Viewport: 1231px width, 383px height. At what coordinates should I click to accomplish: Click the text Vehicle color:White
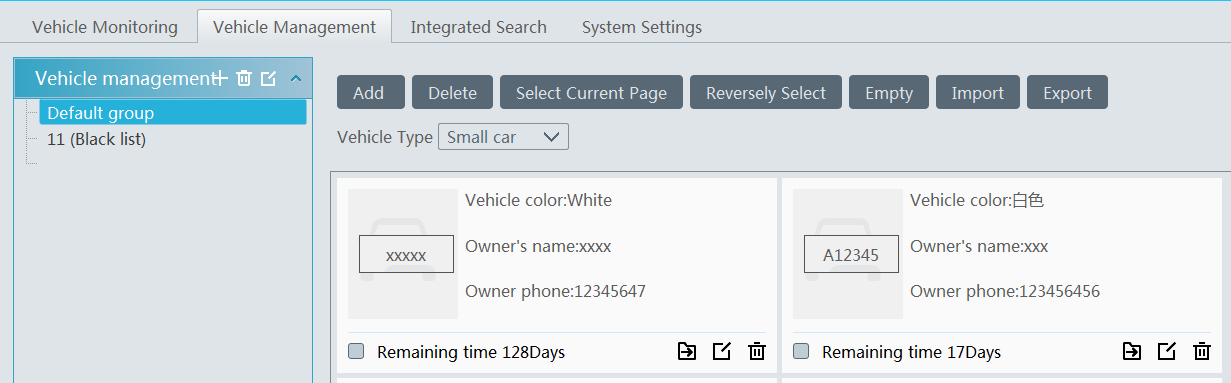tap(538, 200)
